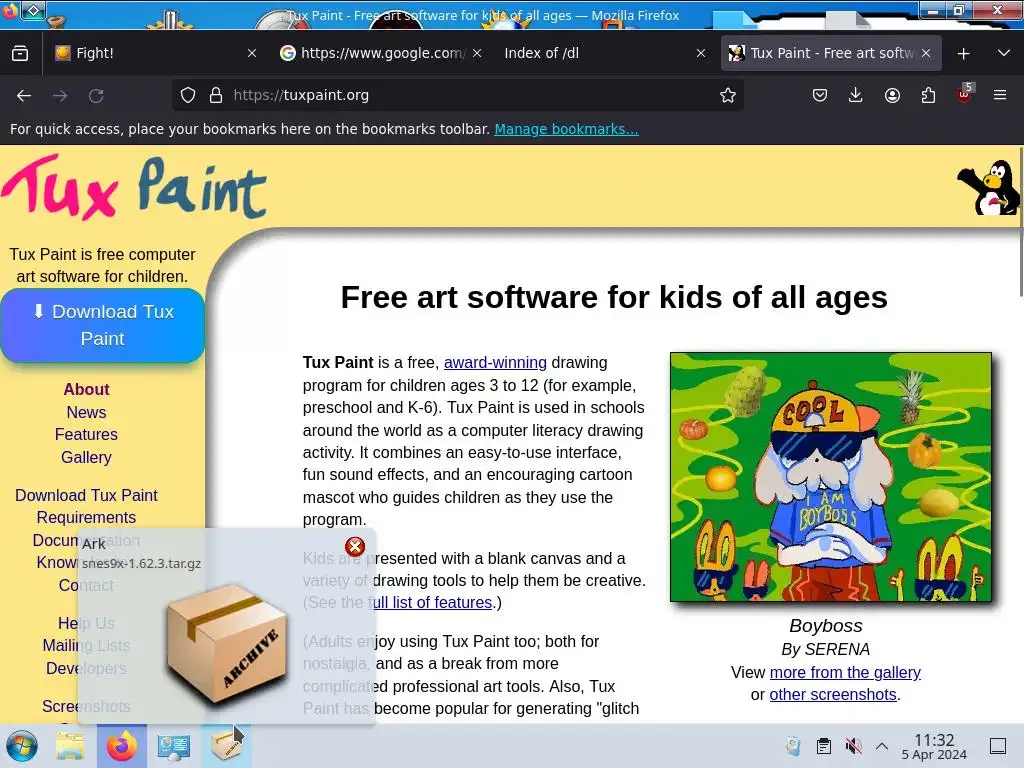Open a new tab with the plus icon
The height and width of the screenshot is (768, 1024).
963,54
